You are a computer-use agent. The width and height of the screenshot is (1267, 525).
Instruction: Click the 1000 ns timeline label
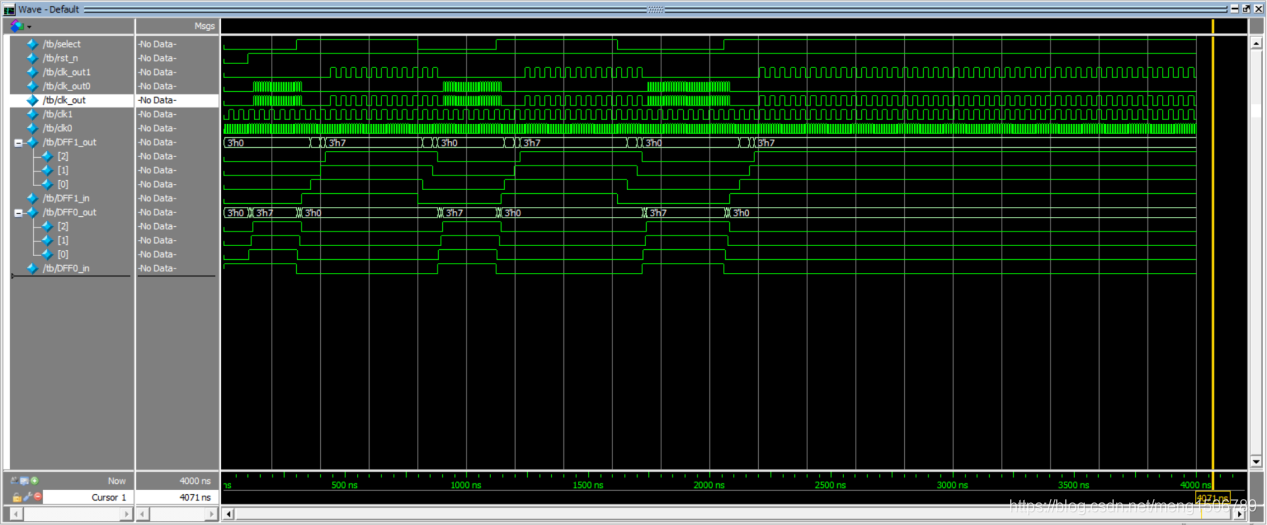pos(465,485)
